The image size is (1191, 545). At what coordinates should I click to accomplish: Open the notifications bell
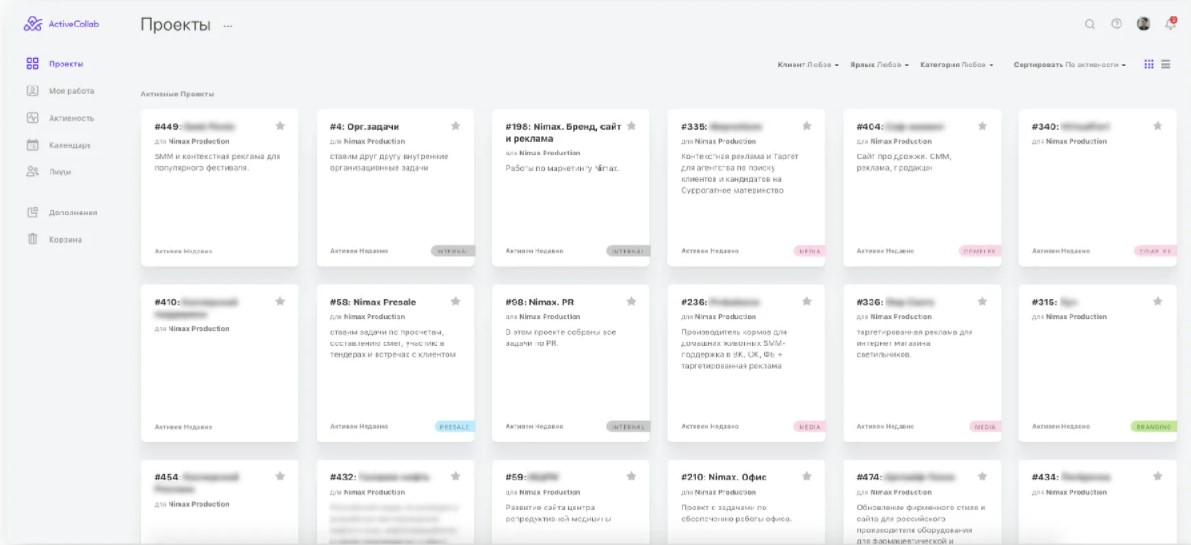coord(1170,24)
